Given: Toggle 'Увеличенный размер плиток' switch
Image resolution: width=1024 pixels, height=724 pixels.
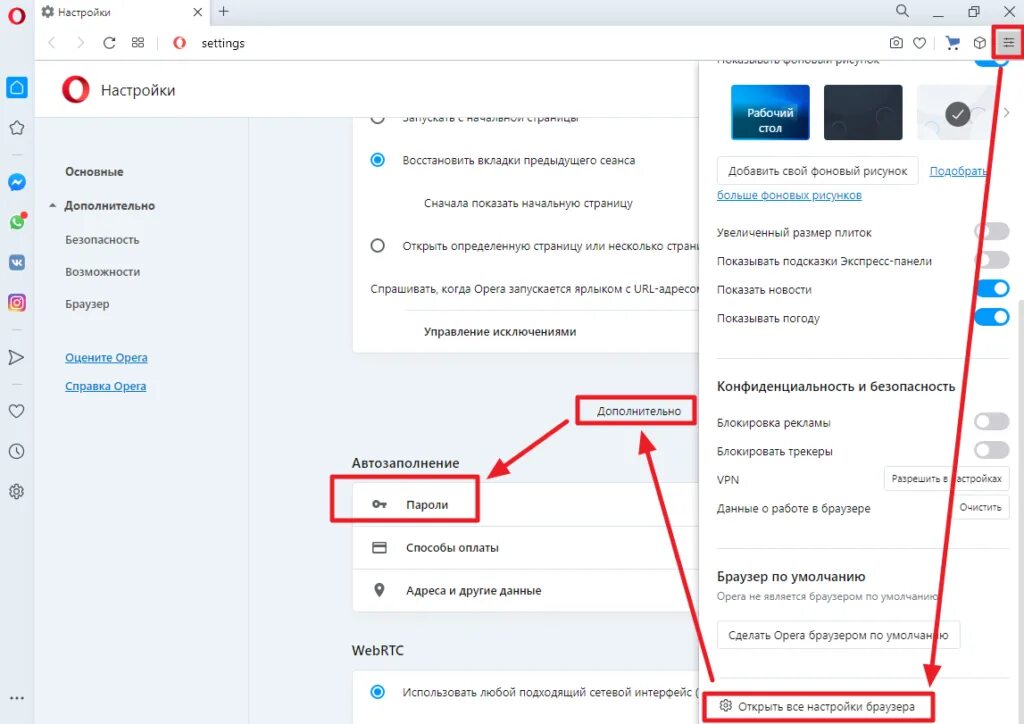Looking at the screenshot, I should [991, 231].
